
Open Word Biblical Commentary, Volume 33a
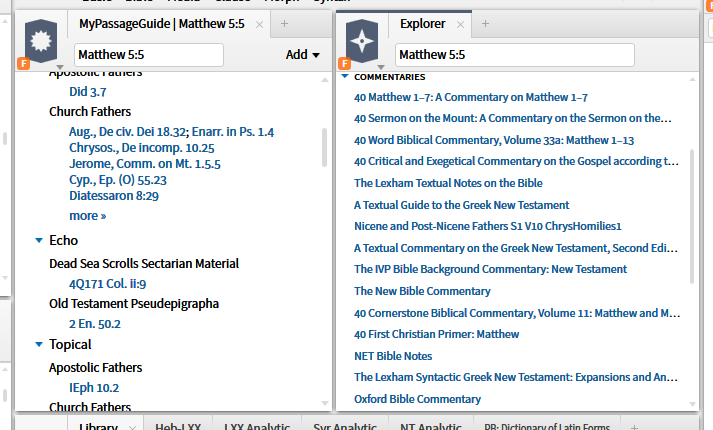pyautogui.click(x=494, y=140)
